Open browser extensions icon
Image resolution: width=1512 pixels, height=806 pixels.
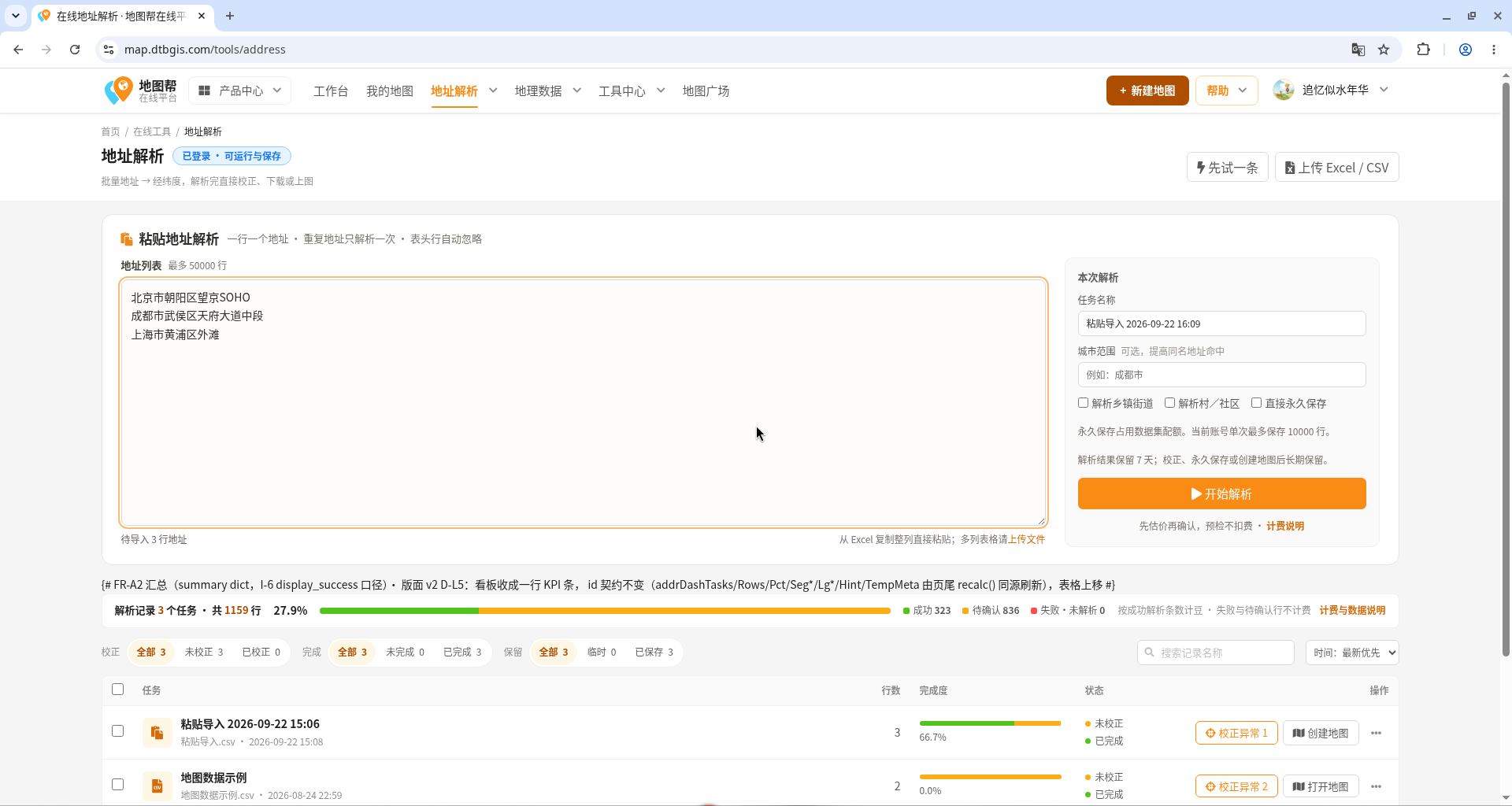coord(1423,50)
